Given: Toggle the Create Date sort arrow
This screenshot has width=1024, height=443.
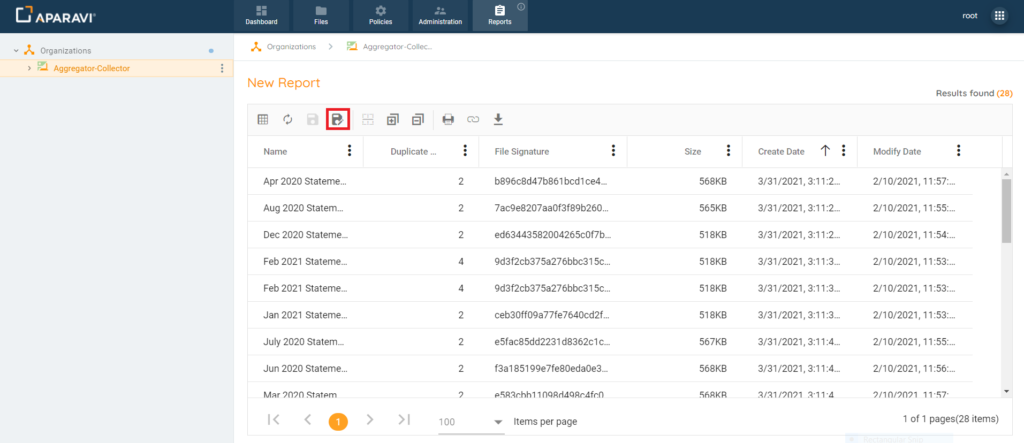Looking at the screenshot, I should click(x=825, y=151).
